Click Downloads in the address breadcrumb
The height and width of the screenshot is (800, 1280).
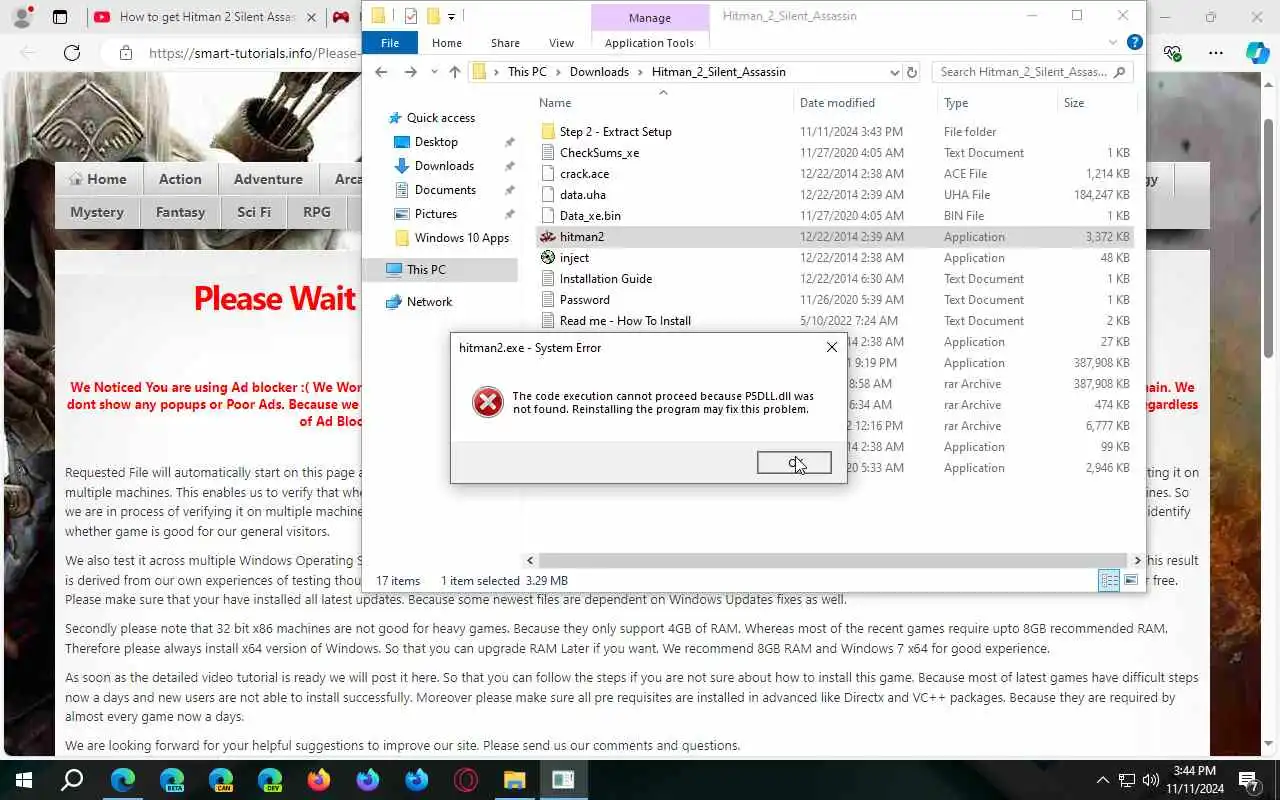(x=599, y=72)
